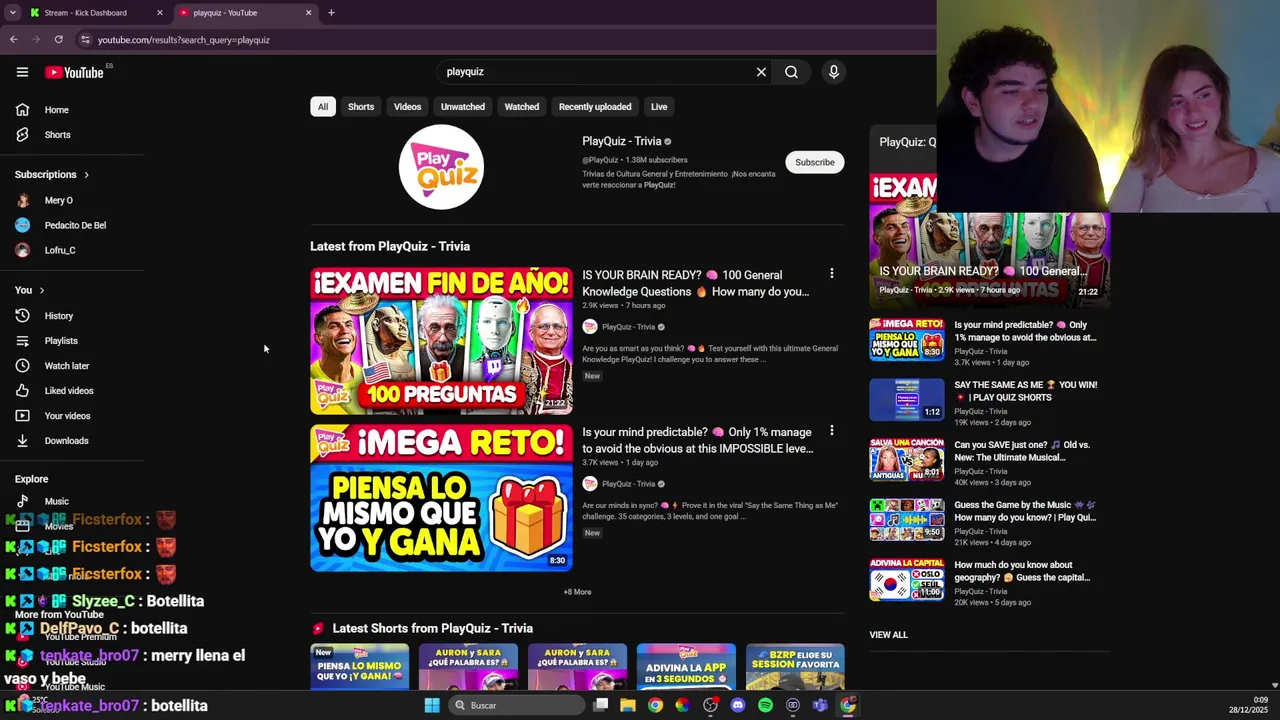Subscribe to PlayQuiz - Trivia
This screenshot has width=1280, height=720.
(814, 162)
